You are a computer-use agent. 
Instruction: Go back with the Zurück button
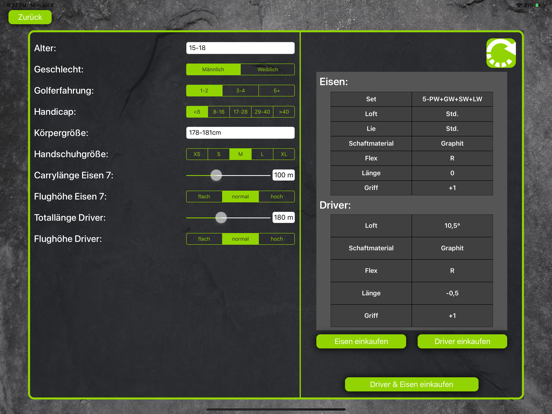tap(30, 17)
